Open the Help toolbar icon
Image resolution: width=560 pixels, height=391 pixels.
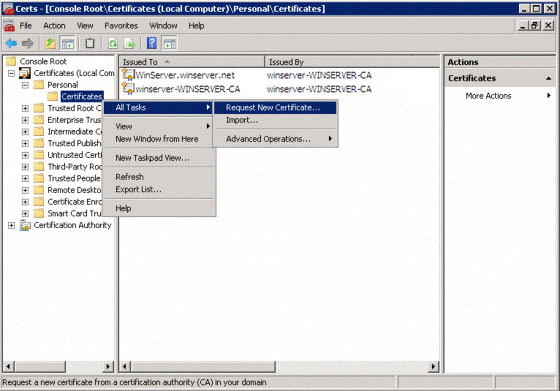(152, 43)
